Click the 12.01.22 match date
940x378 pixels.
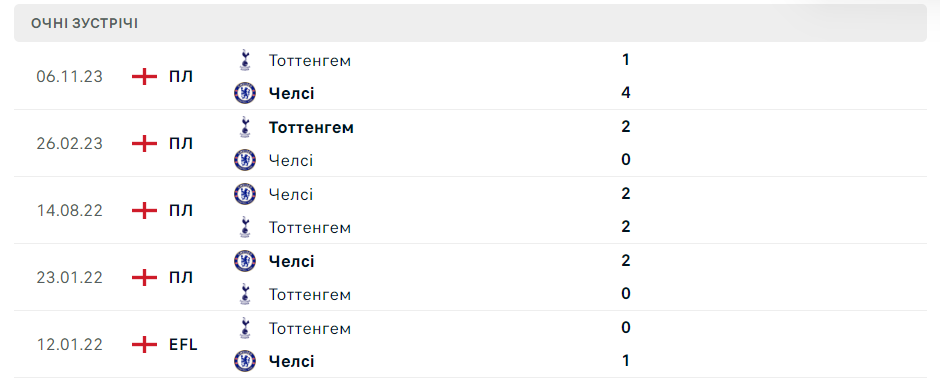70,345
